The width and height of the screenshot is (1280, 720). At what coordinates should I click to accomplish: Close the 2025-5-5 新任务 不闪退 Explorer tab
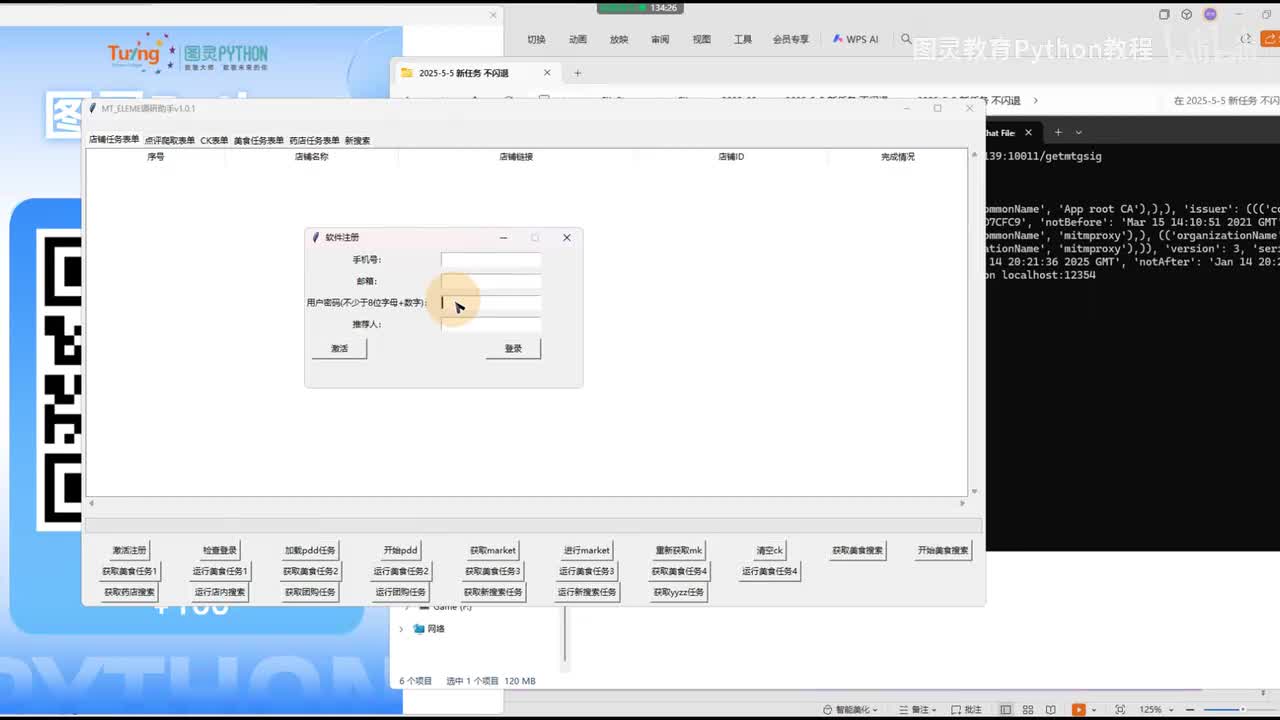pos(547,73)
